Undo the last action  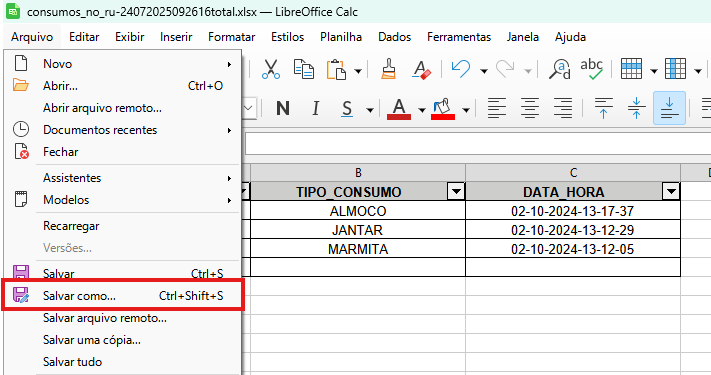click(x=461, y=69)
